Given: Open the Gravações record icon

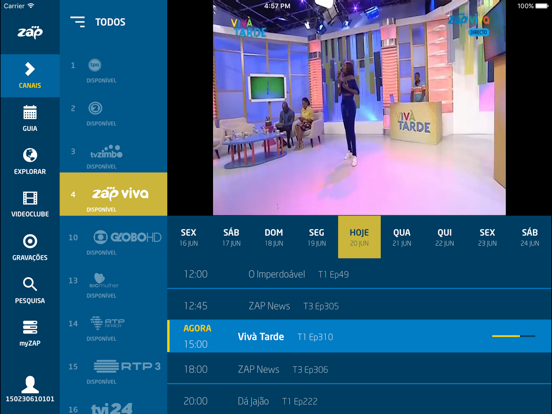Looking at the screenshot, I should pyautogui.click(x=30, y=241).
